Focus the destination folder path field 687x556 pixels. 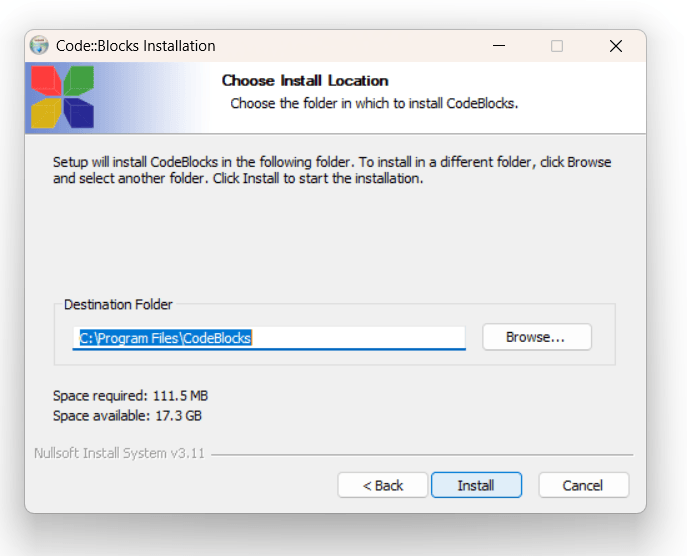pyautogui.click(x=270, y=338)
